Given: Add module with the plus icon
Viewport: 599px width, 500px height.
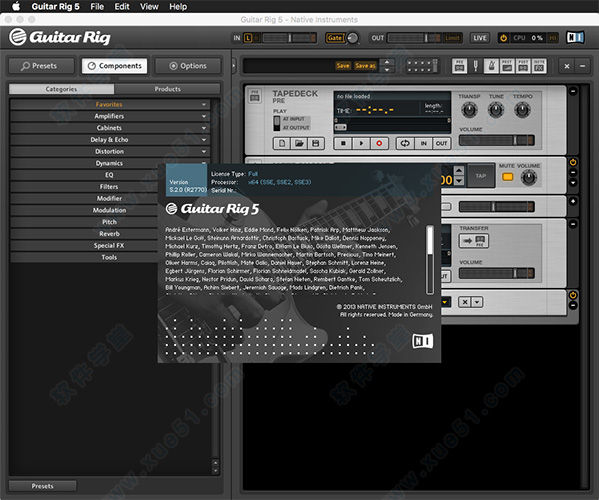Looking at the screenshot, I should (573, 201).
